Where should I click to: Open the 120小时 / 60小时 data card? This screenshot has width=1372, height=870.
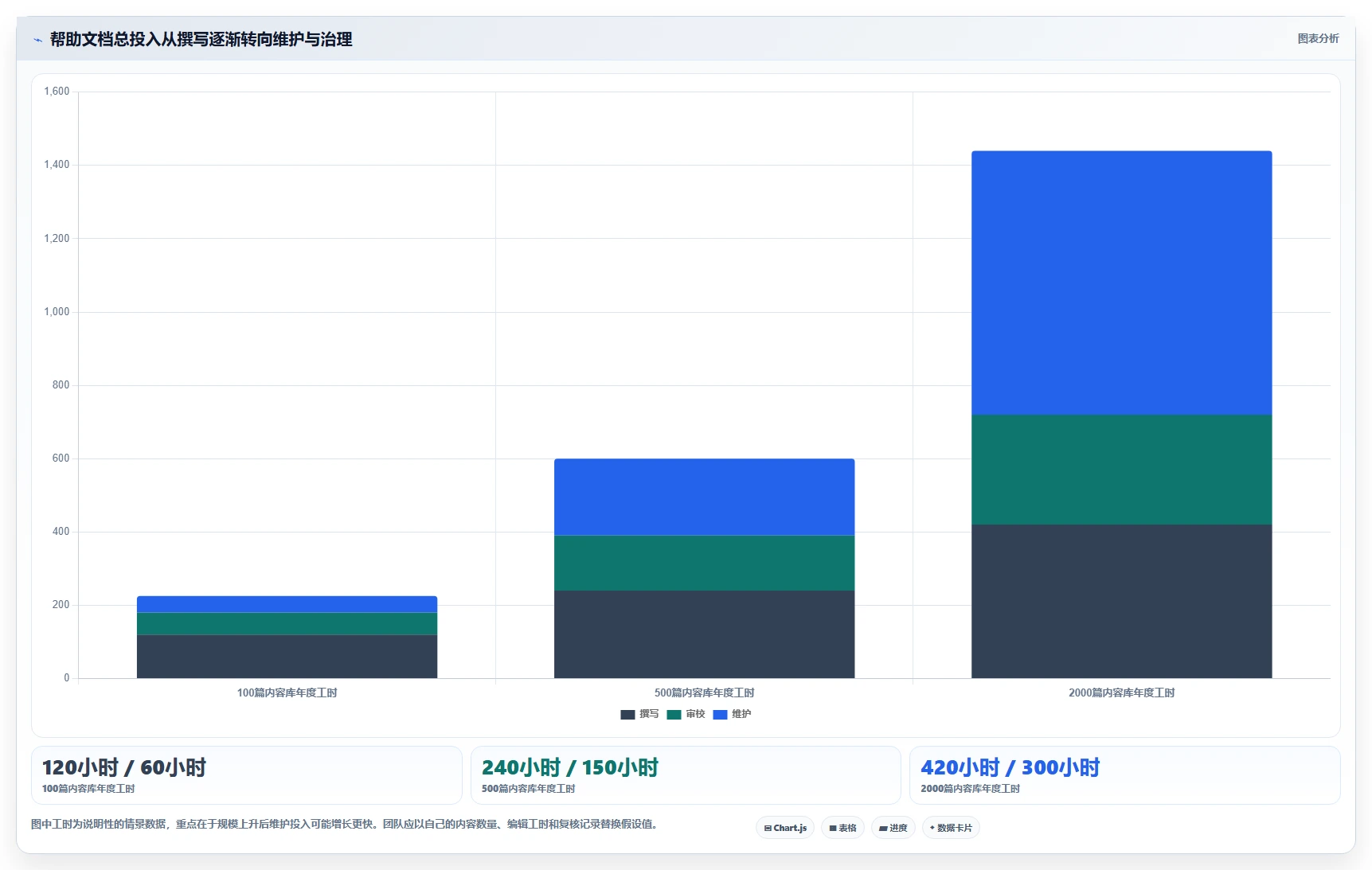pyautogui.click(x=247, y=775)
